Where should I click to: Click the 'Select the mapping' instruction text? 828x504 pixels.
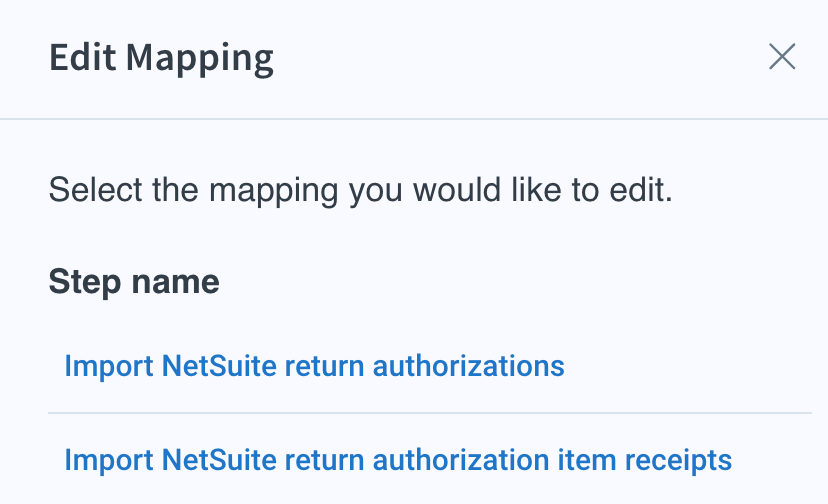361,190
